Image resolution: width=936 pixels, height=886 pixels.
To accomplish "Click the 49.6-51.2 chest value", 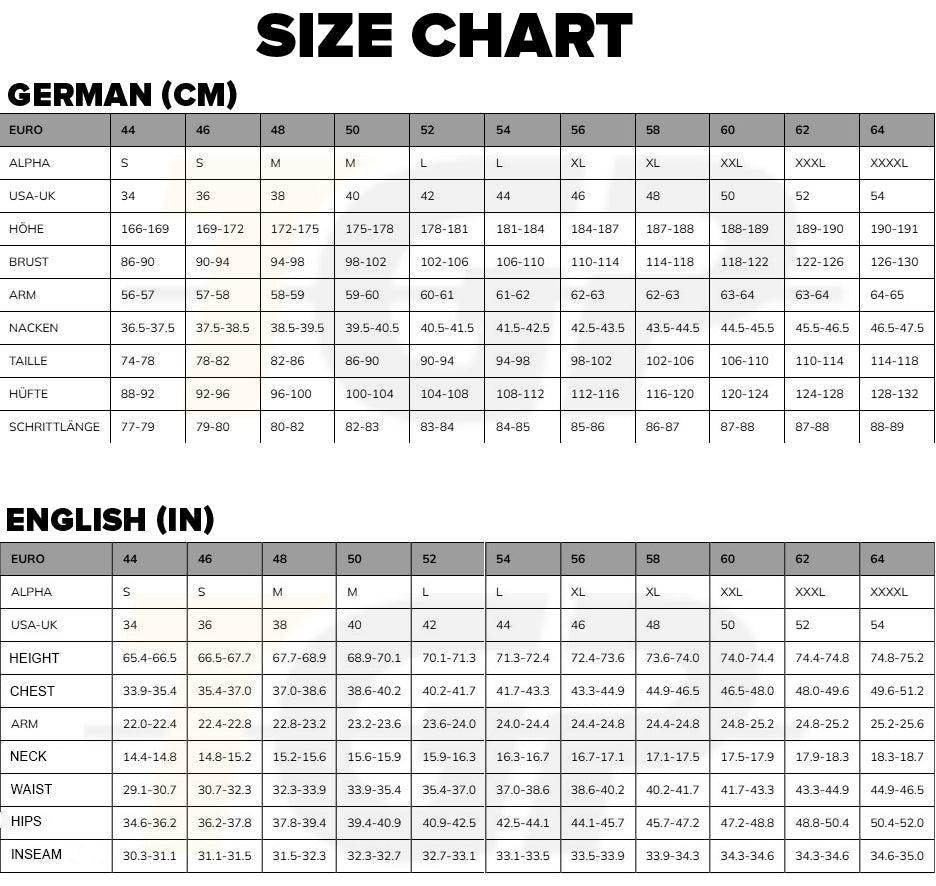I will (x=897, y=691).
